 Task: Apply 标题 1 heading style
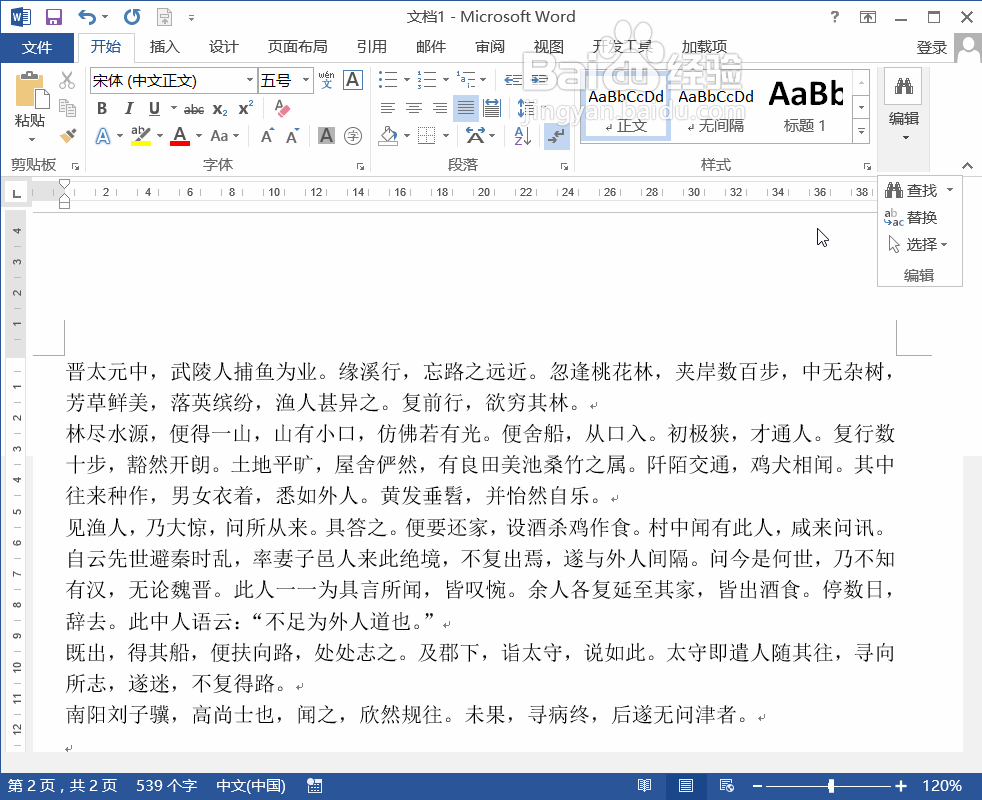pos(805,107)
